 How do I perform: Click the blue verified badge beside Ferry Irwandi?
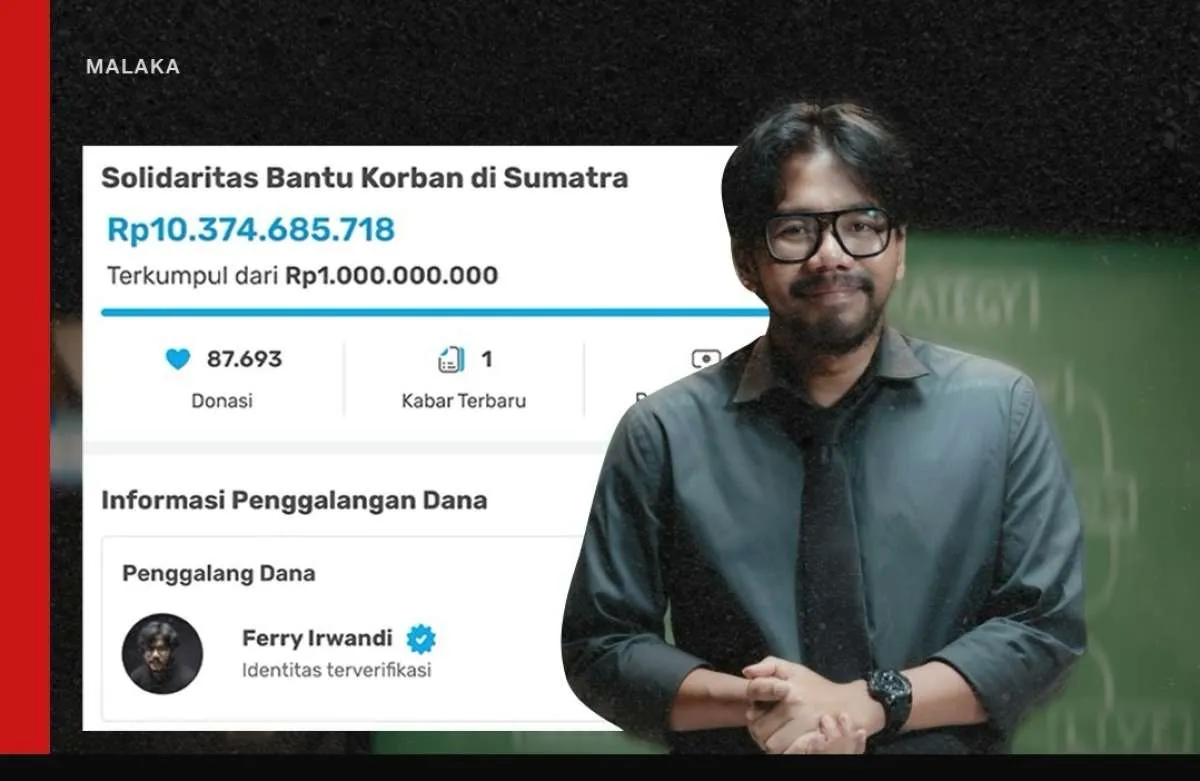pos(421,638)
